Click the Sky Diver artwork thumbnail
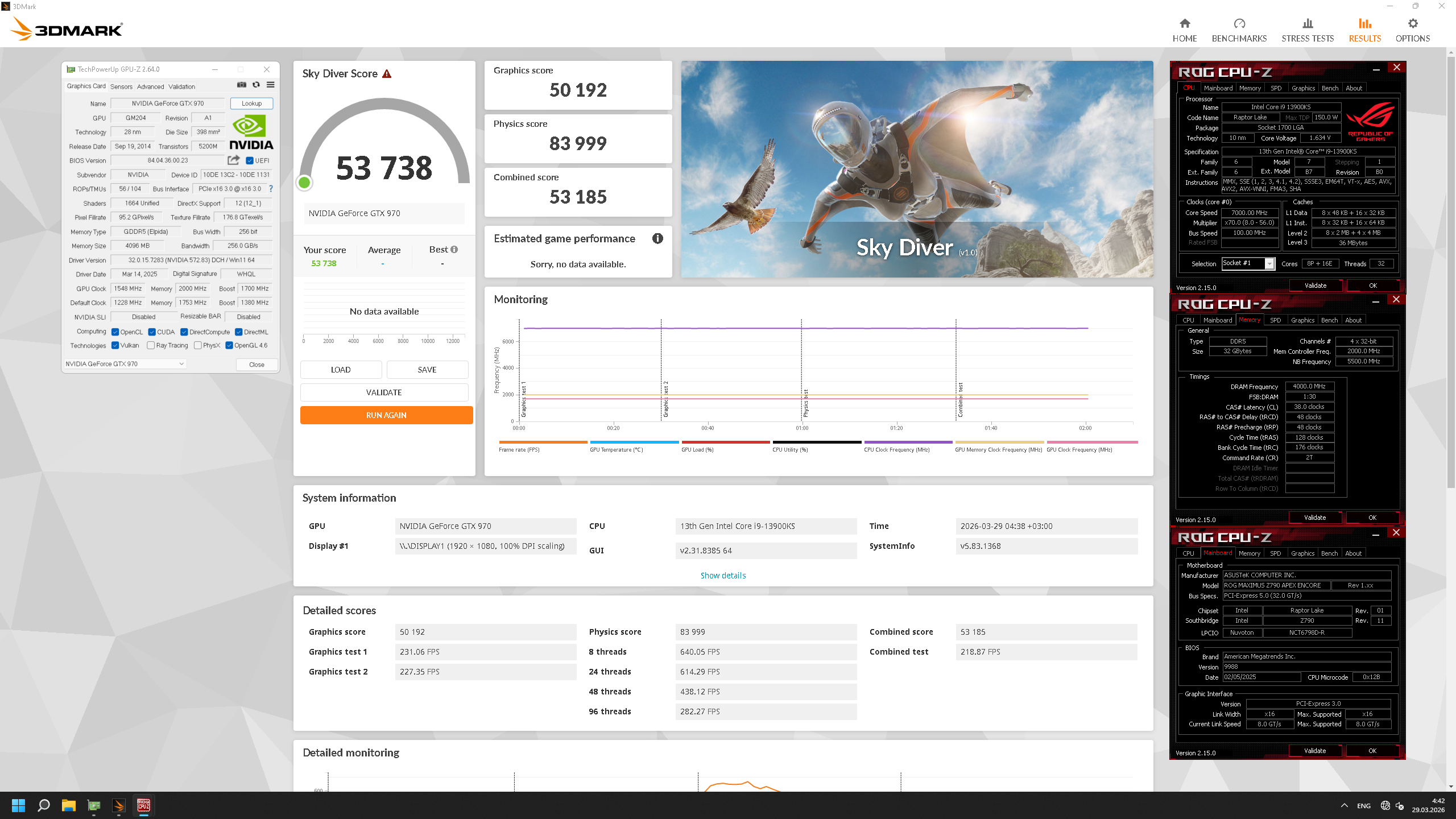Screen dimensions: 1456x819 coord(917,169)
